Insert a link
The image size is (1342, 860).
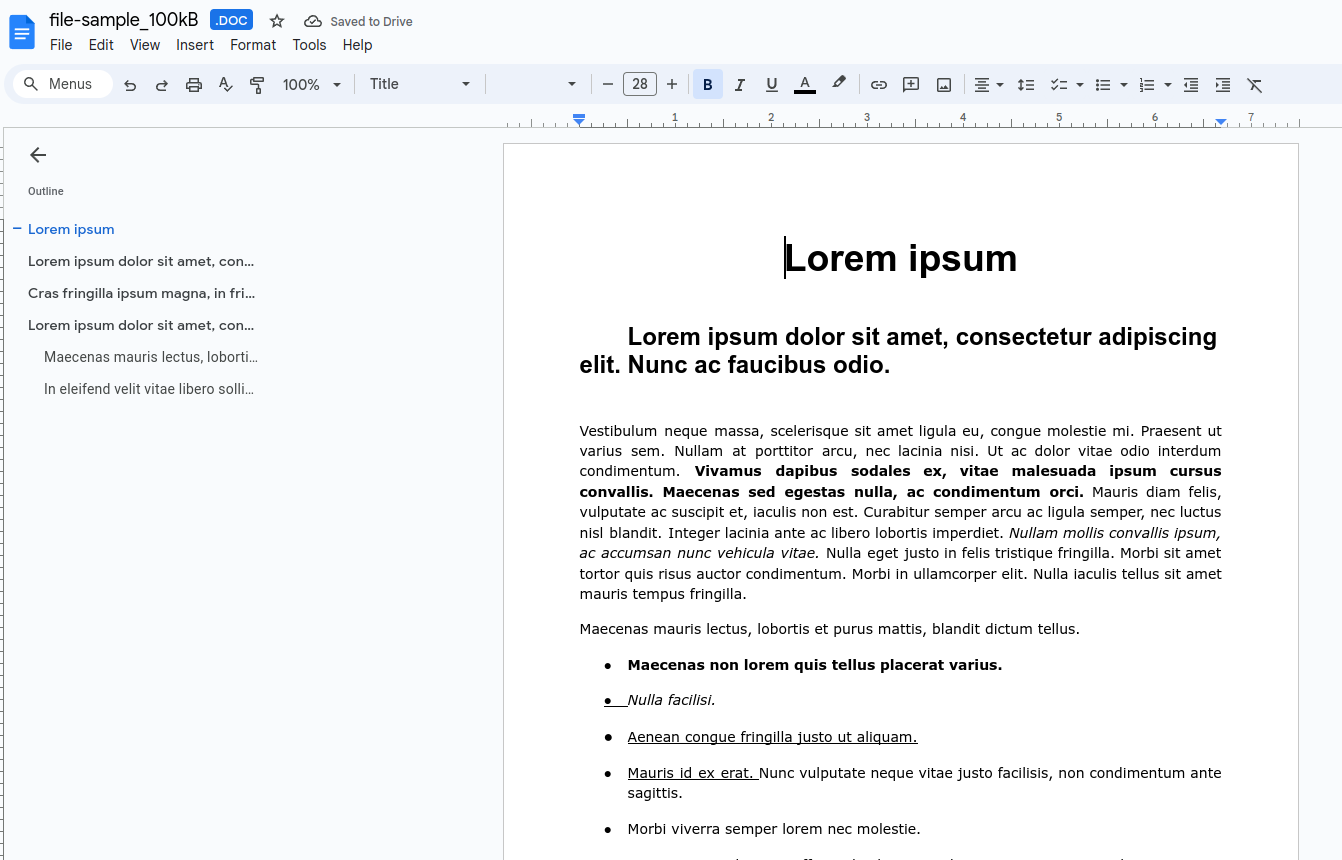click(x=879, y=85)
